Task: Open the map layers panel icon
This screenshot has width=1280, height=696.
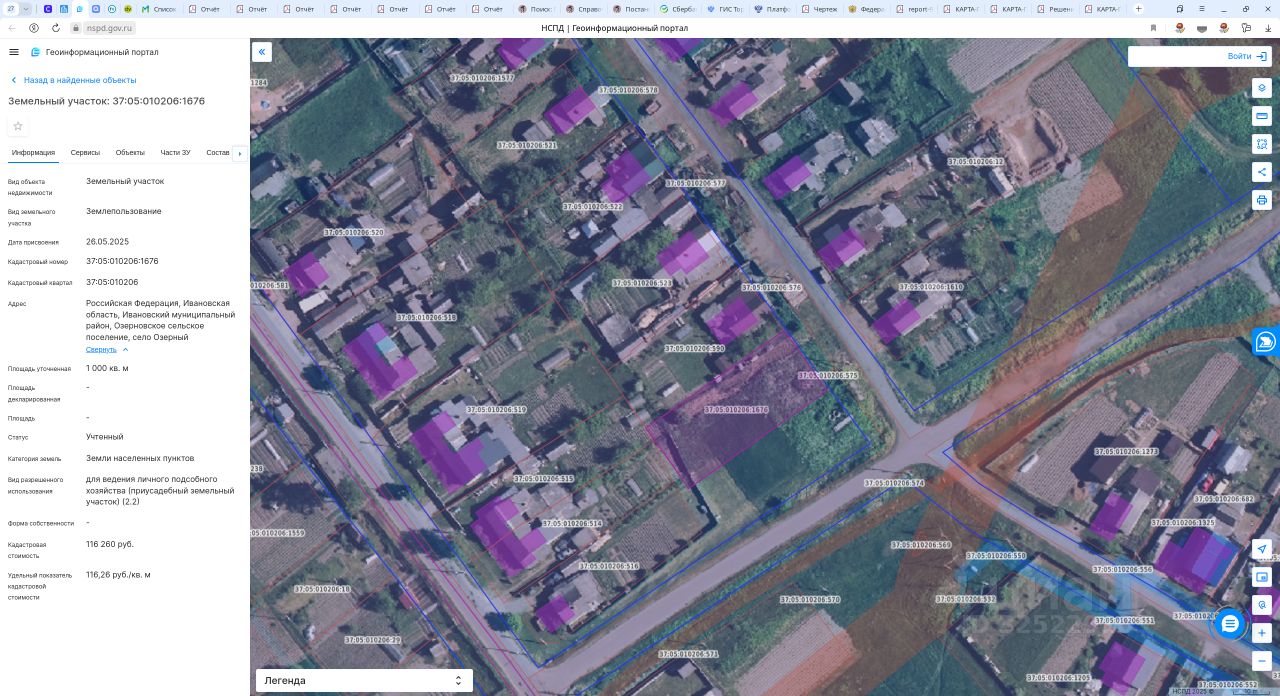Action: (x=1262, y=88)
